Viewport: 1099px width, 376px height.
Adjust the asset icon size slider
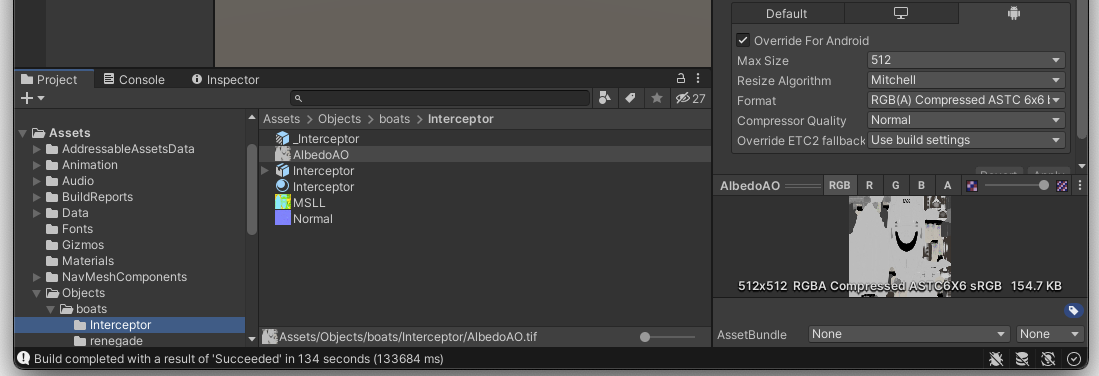[x=667, y=337]
